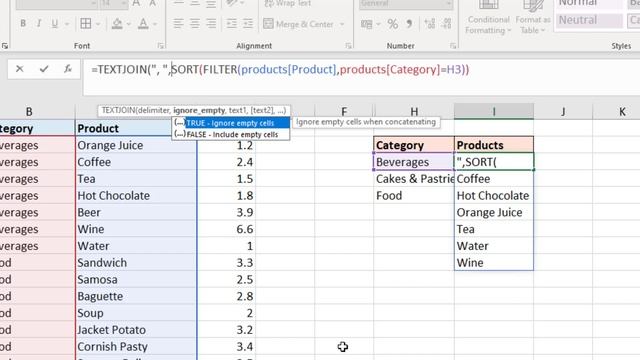The height and width of the screenshot is (360, 640).
Task: Select the Neutral cell style
Action: click(589, 20)
